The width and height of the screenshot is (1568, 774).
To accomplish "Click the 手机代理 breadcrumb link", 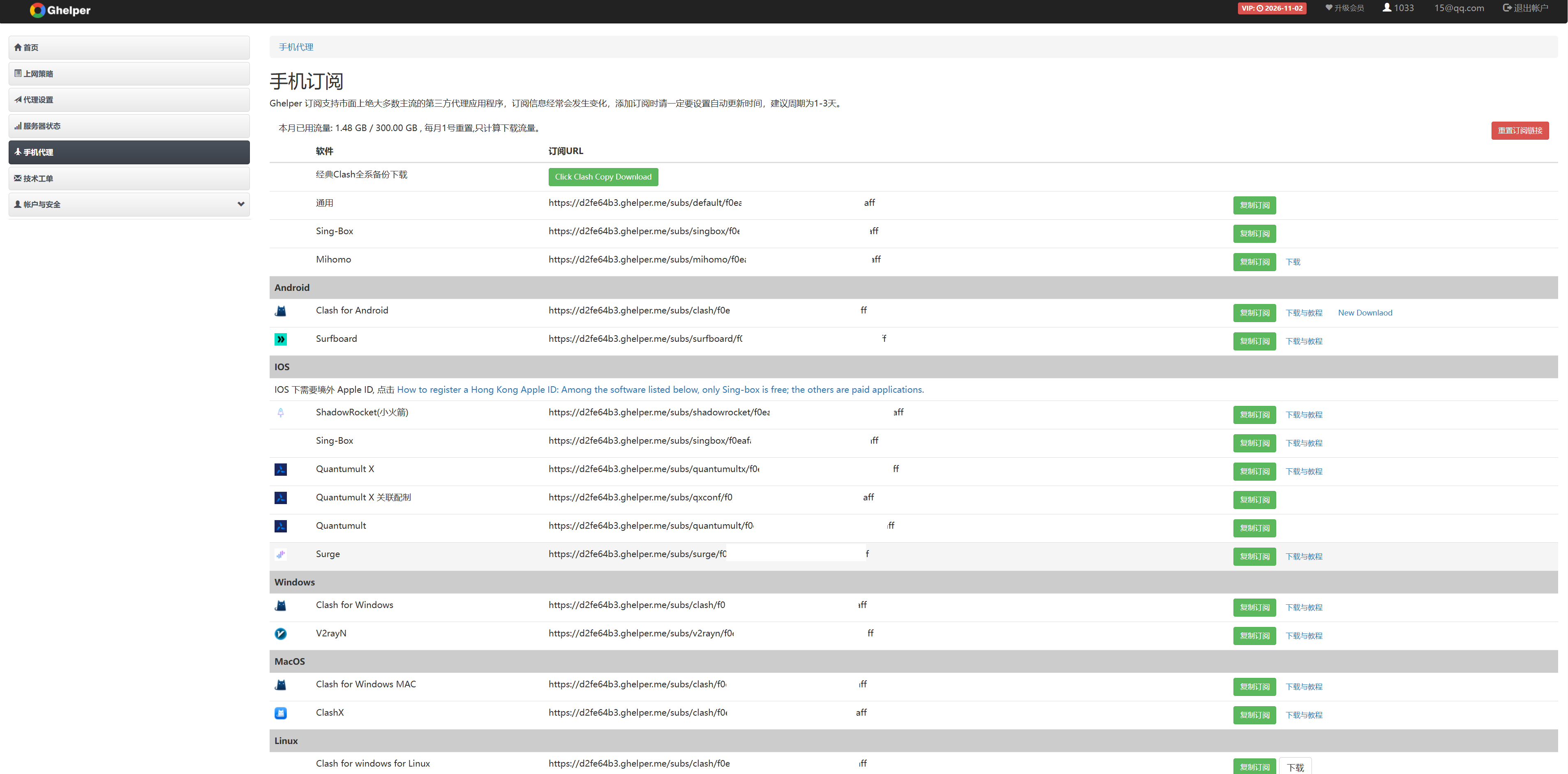I will [296, 47].
